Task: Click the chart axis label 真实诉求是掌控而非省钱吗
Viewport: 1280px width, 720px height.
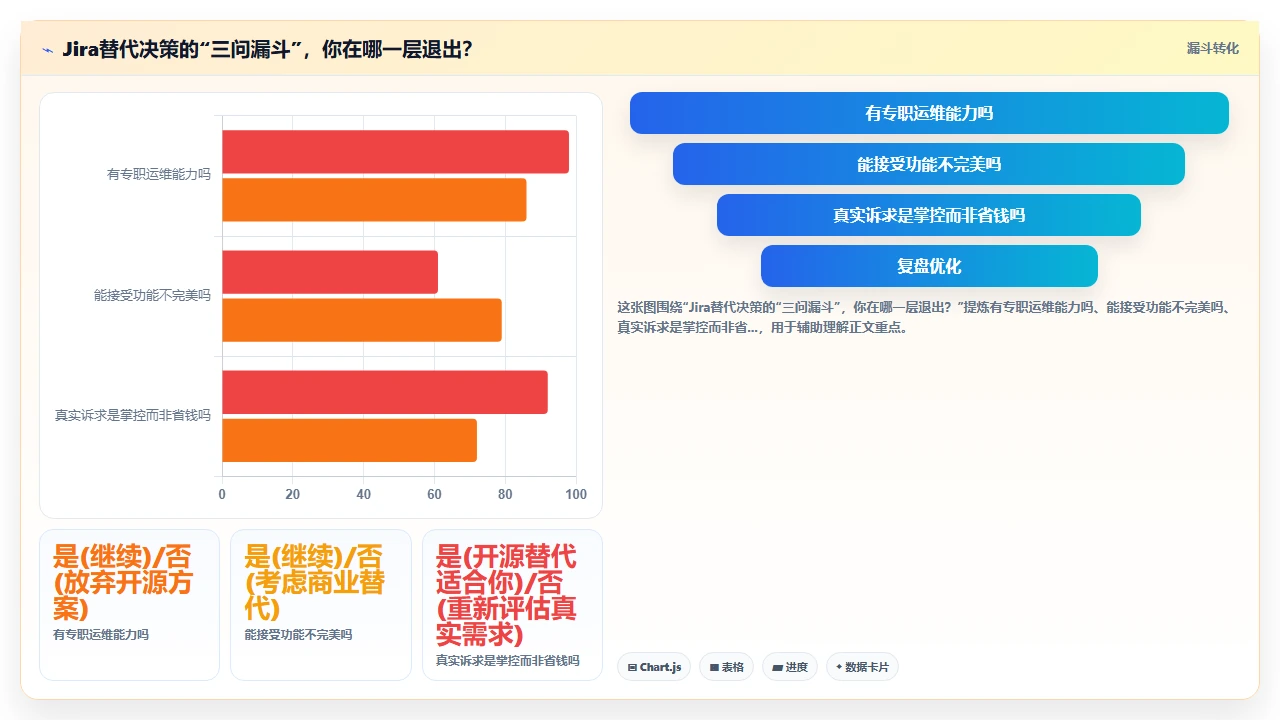Action: coord(133,416)
